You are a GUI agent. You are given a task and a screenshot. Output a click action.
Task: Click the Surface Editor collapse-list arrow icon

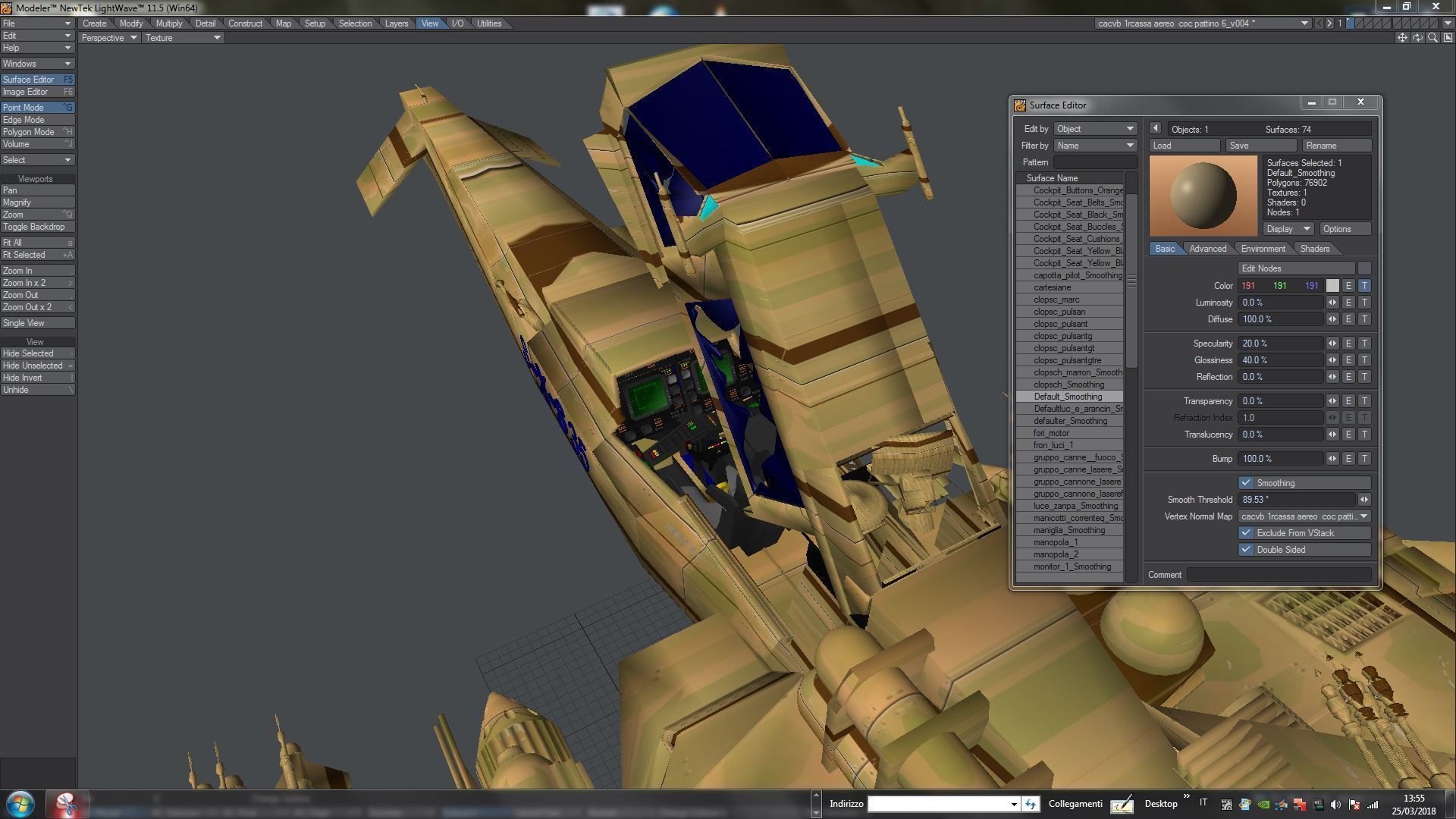tap(1155, 129)
